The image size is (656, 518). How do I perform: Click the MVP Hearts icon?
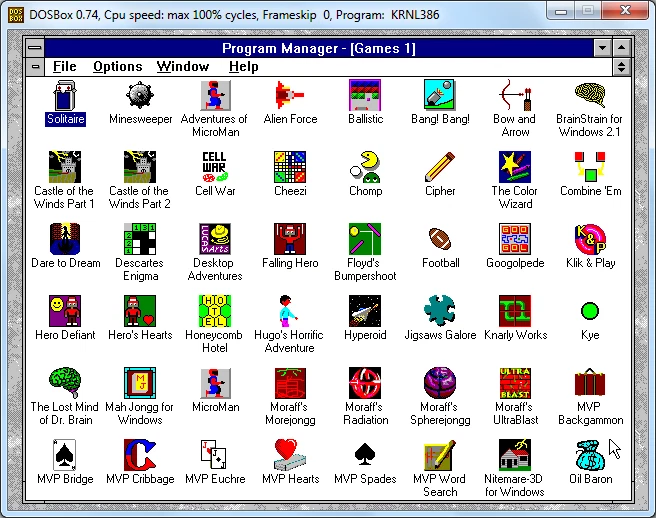290,455
